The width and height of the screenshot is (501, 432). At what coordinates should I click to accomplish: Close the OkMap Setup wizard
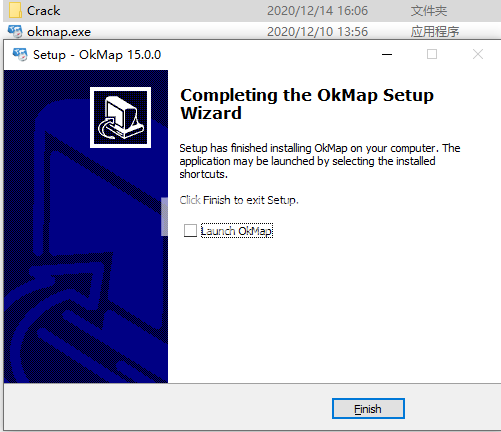pos(478,54)
